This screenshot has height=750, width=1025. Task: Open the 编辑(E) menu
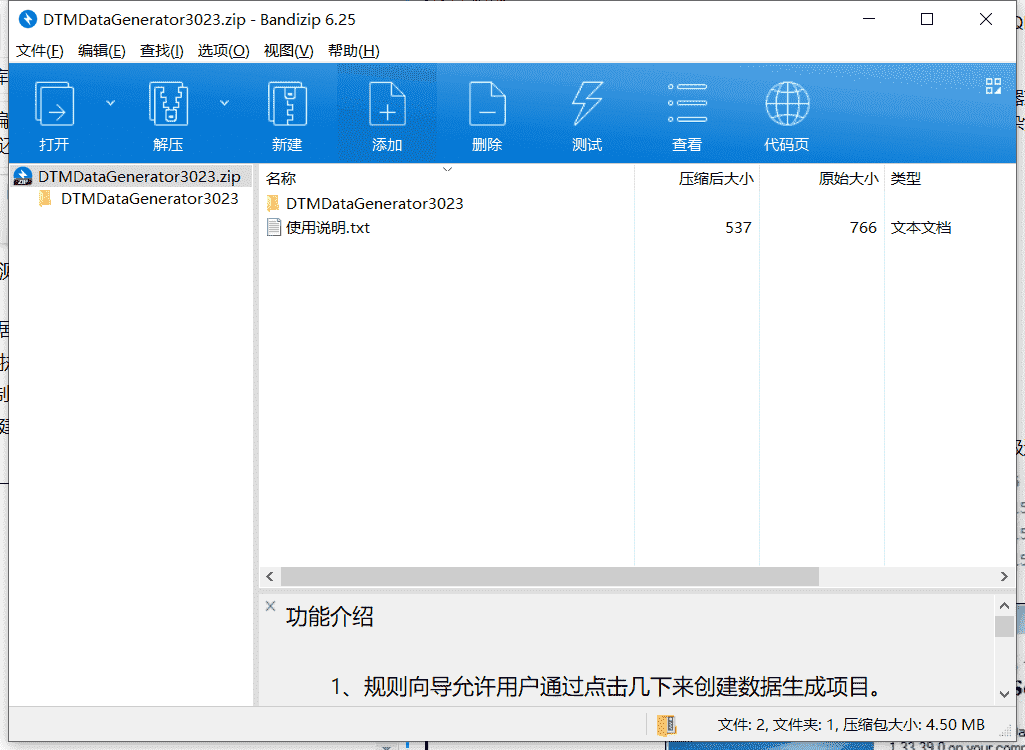pyautogui.click(x=101, y=51)
